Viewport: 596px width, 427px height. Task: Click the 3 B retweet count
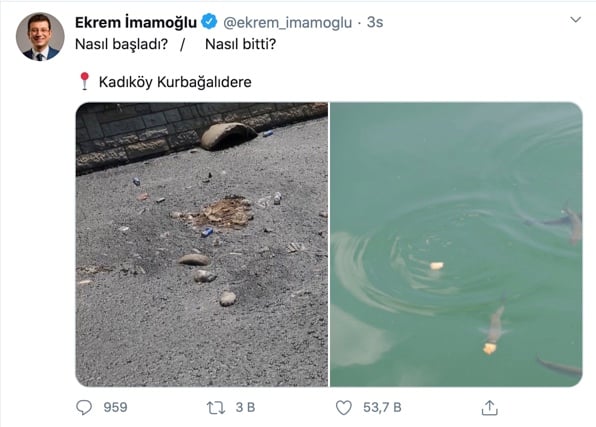pyautogui.click(x=246, y=408)
